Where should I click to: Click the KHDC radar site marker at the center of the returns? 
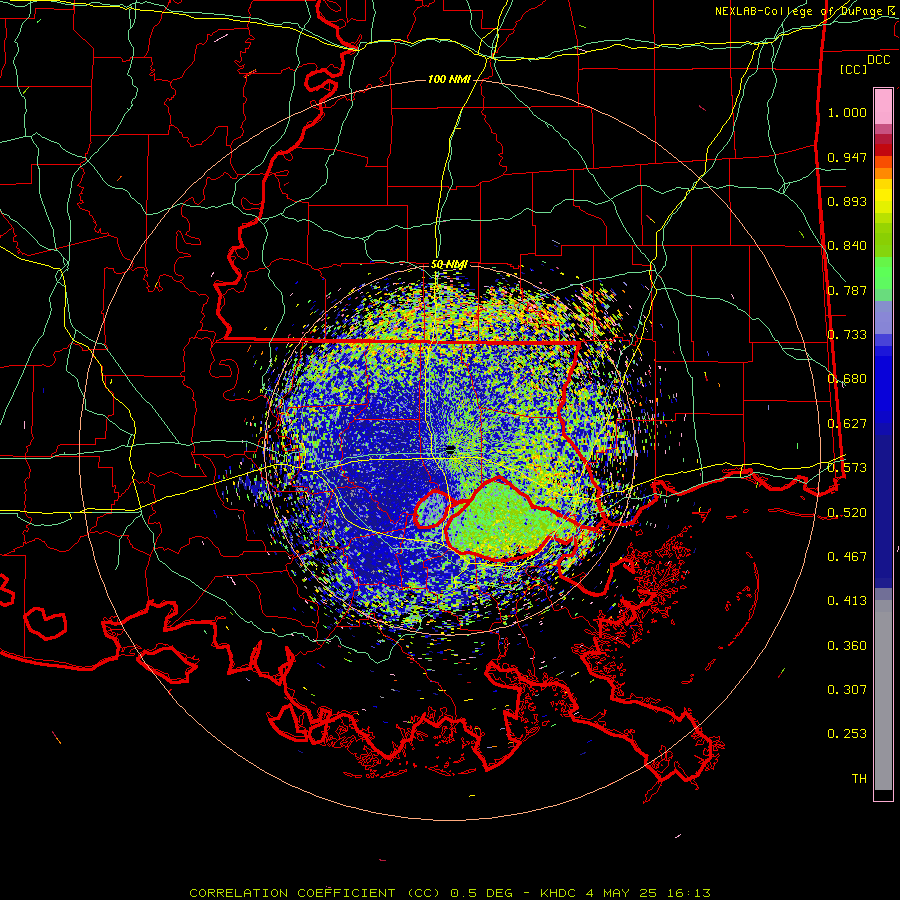coord(451,449)
